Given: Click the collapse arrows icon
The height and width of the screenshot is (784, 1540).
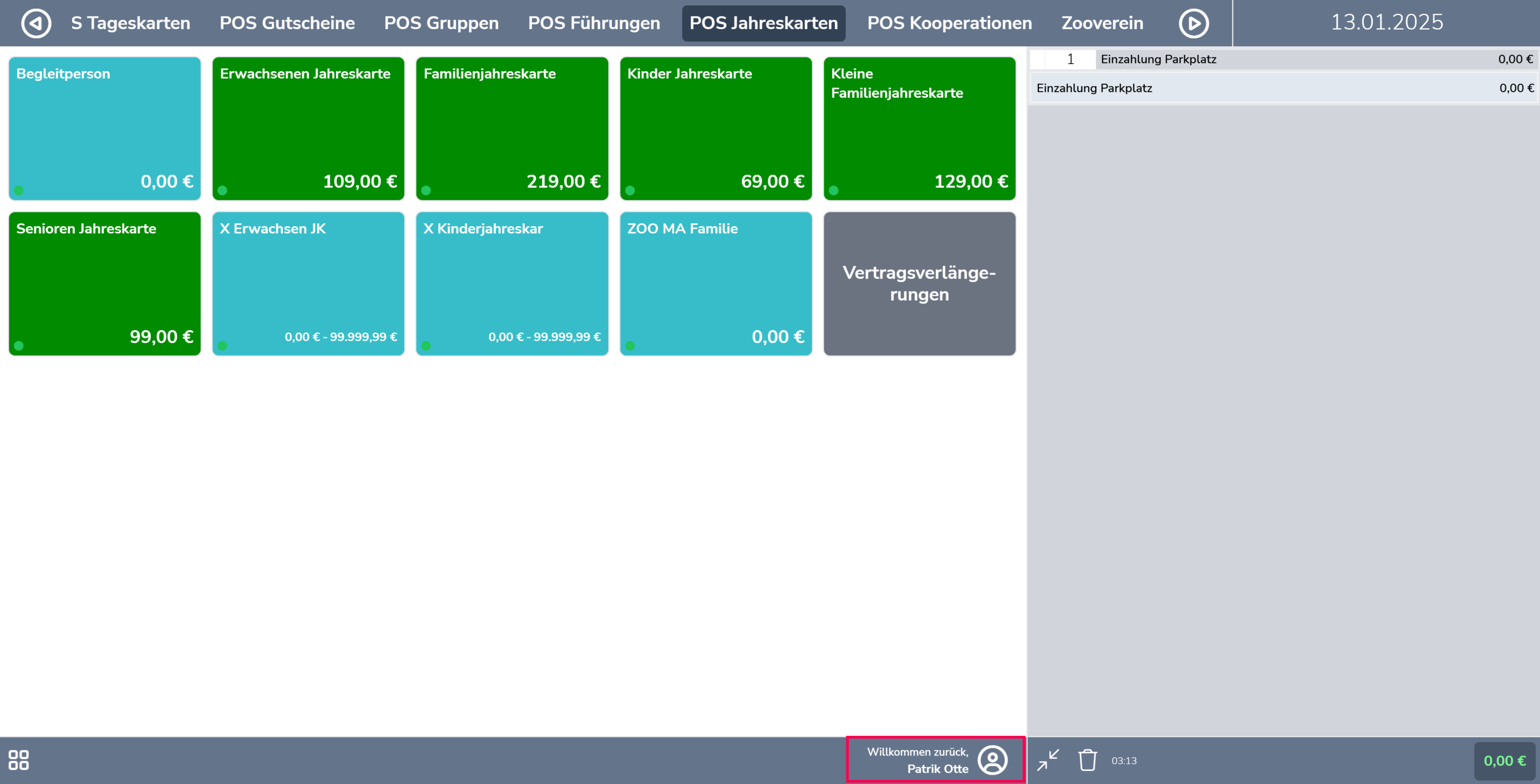Looking at the screenshot, I should 1048,760.
